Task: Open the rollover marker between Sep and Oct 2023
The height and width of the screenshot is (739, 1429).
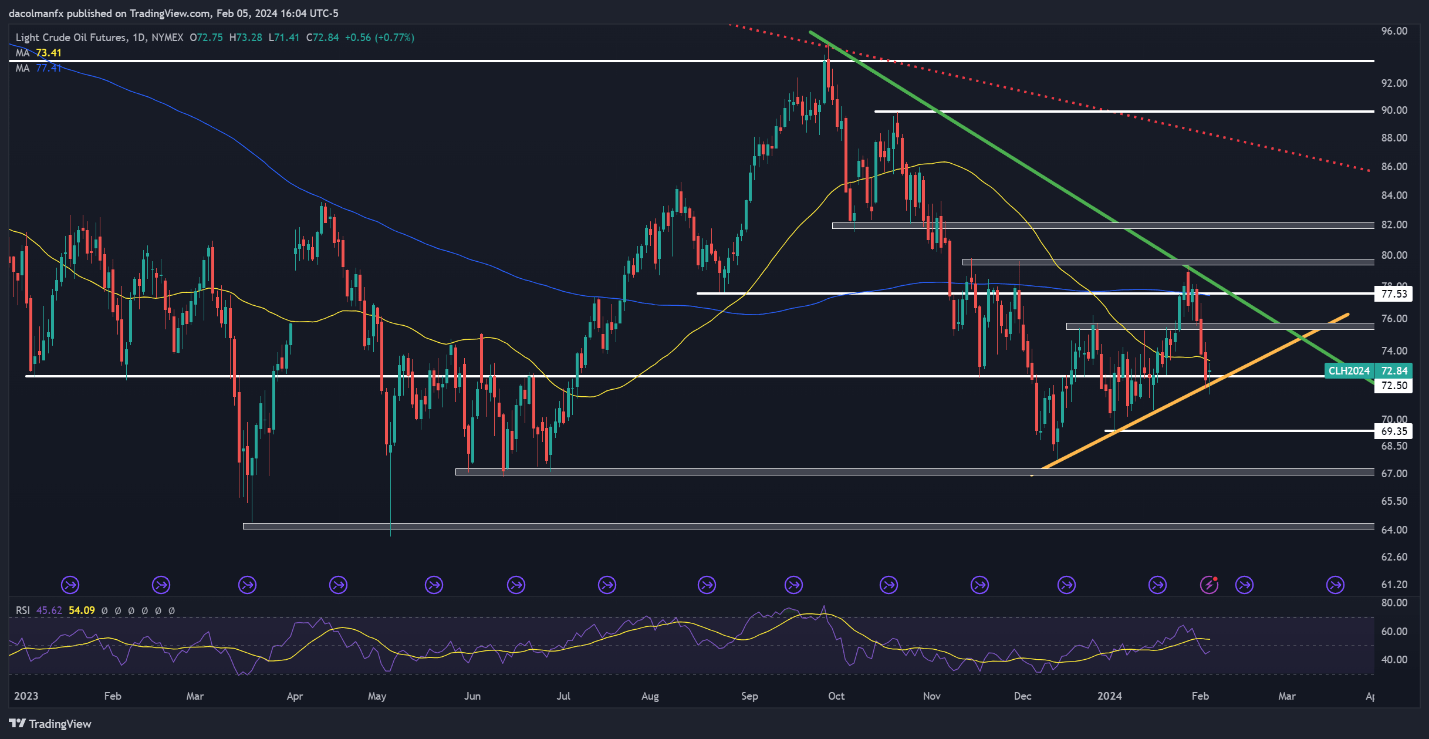Action: click(x=794, y=583)
